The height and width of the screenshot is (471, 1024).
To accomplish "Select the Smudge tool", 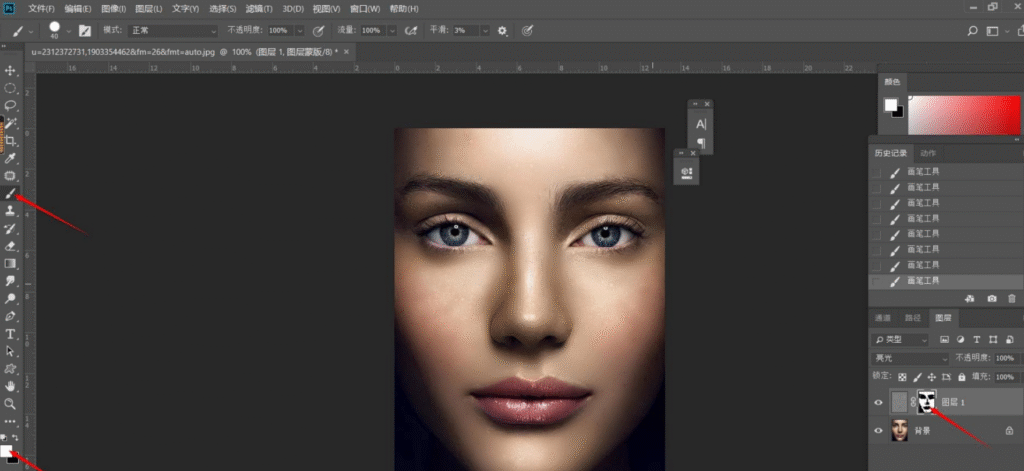I will (x=10, y=281).
